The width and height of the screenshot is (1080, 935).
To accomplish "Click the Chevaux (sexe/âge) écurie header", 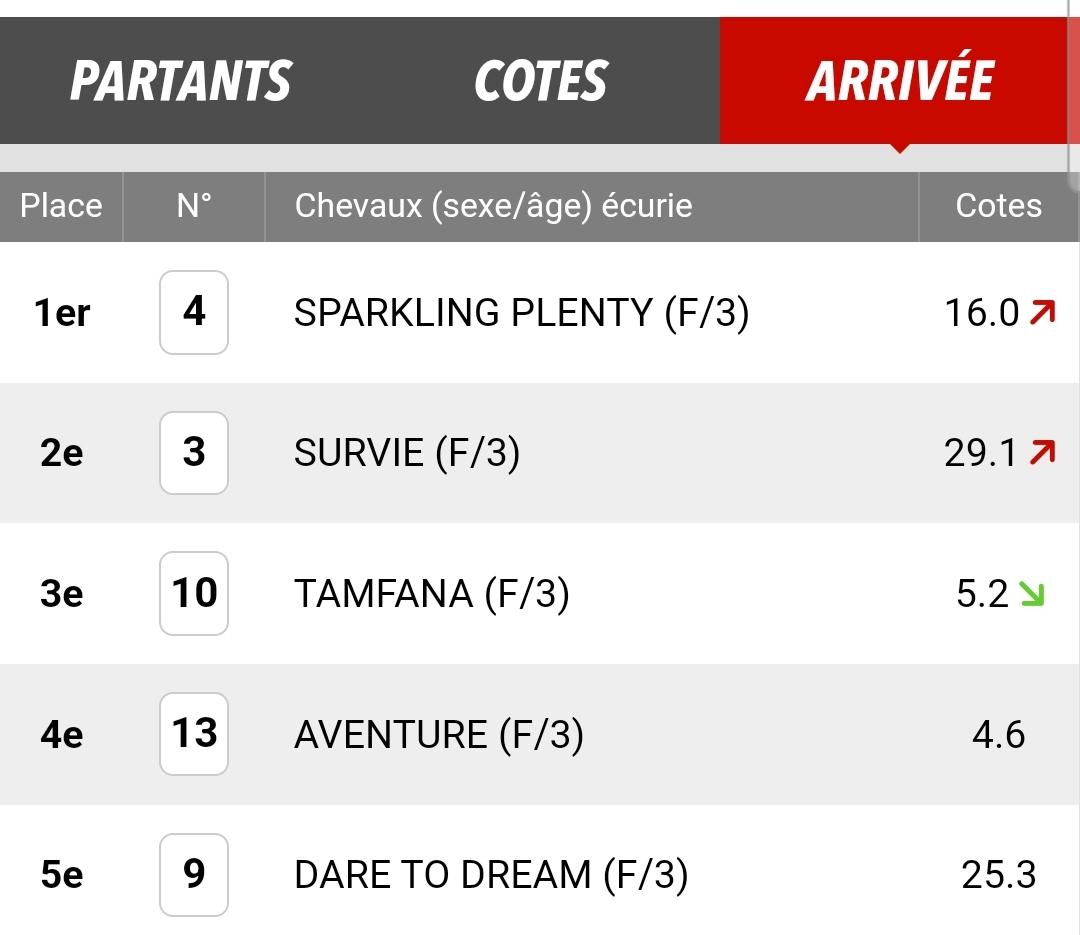I will (493, 206).
